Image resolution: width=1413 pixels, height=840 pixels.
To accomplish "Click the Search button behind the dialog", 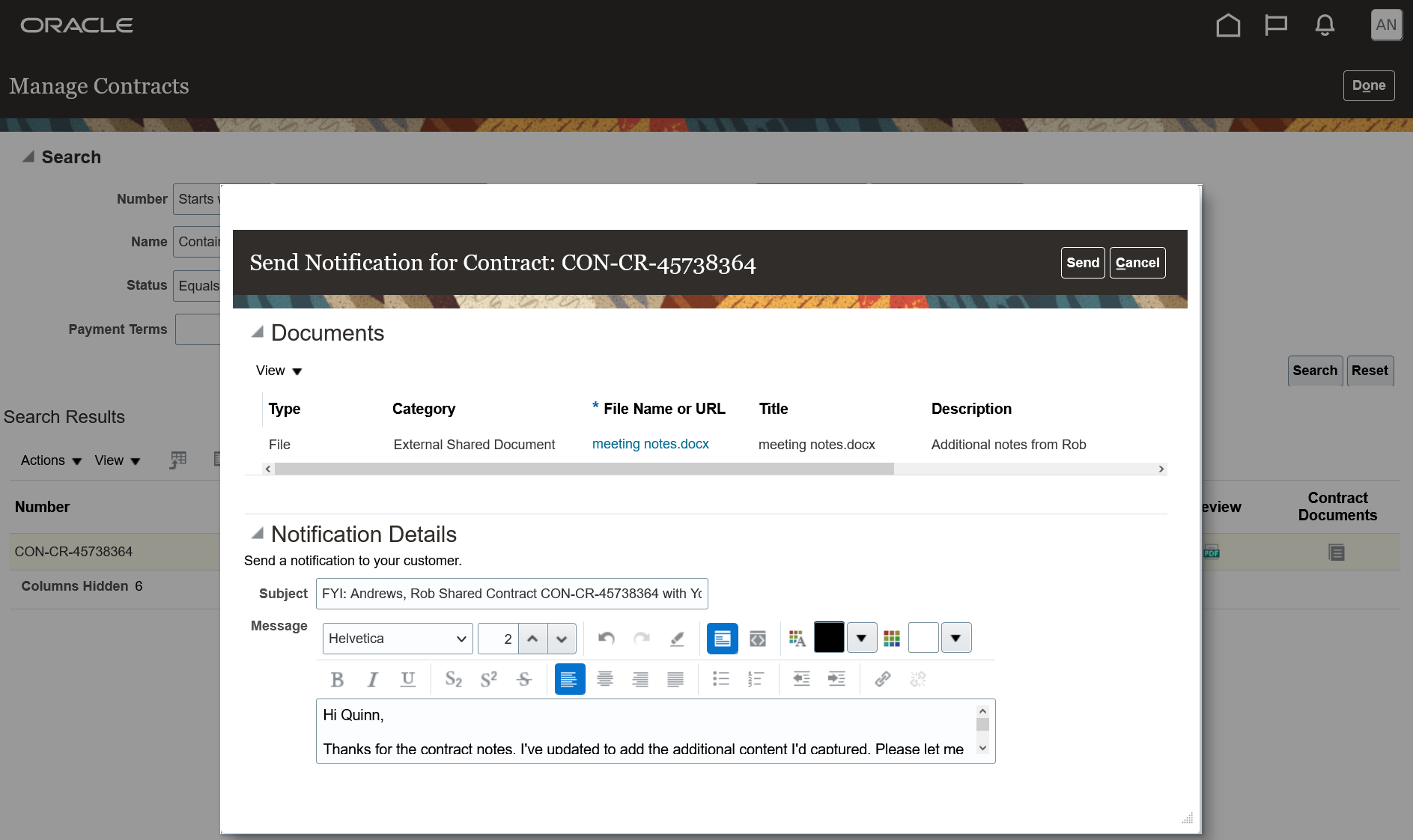I will pyautogui.click(x=1315, y=371).
